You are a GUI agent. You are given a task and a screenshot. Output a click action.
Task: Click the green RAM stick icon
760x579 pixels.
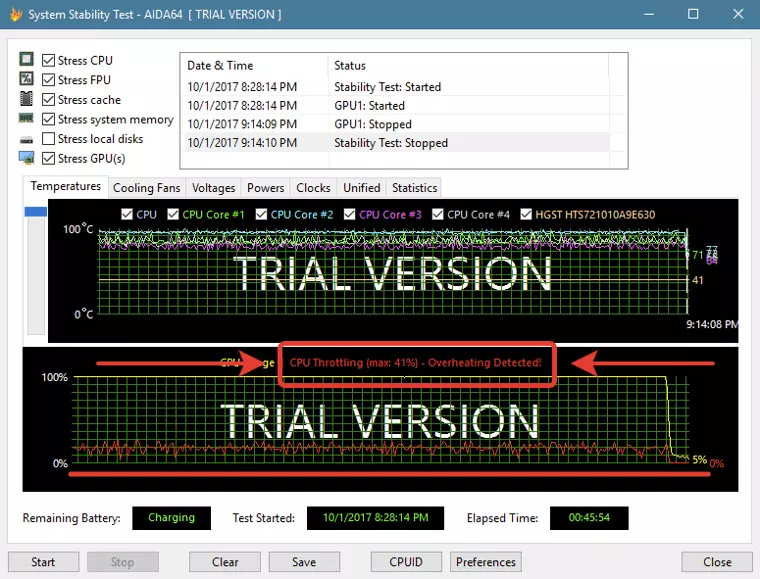click(x=26, y=118)
